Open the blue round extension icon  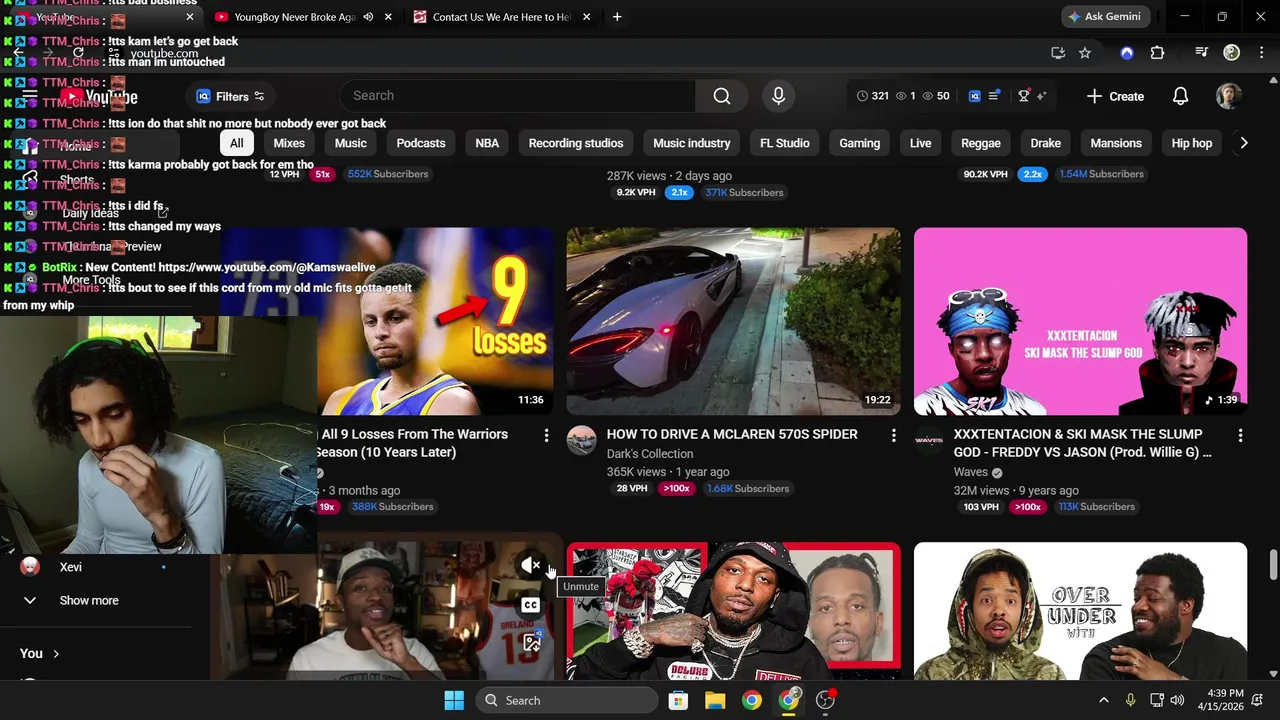click(1127, 53)
